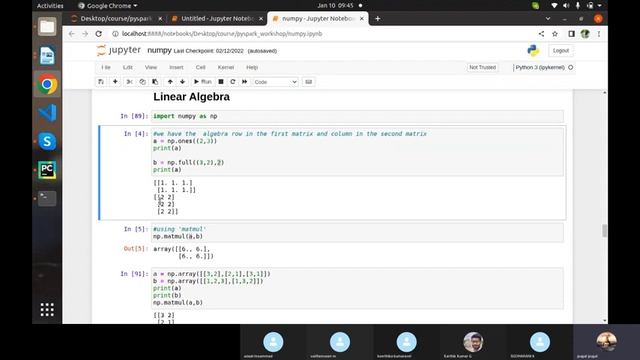Toggle the Chrome side panel icon
This screenshot has height=360, width=640.
[x=571, y=34]
